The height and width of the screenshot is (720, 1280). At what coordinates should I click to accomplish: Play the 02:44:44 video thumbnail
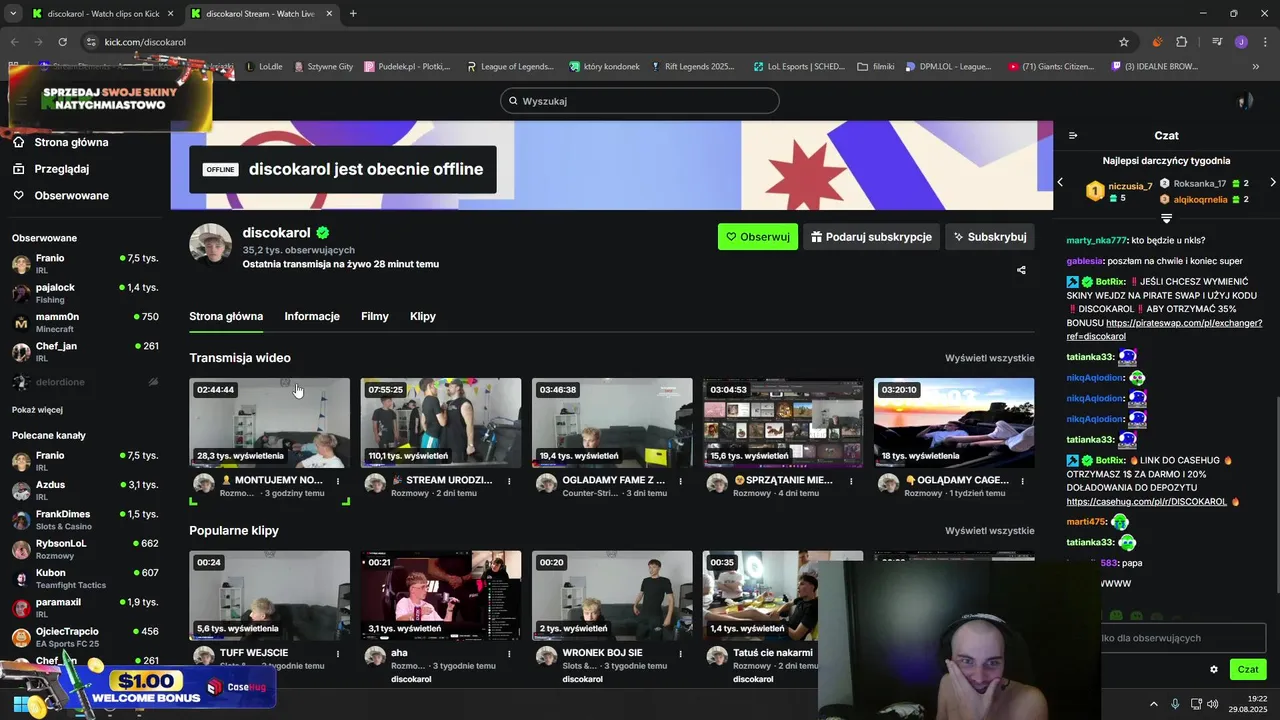click(x=270, y=423)
